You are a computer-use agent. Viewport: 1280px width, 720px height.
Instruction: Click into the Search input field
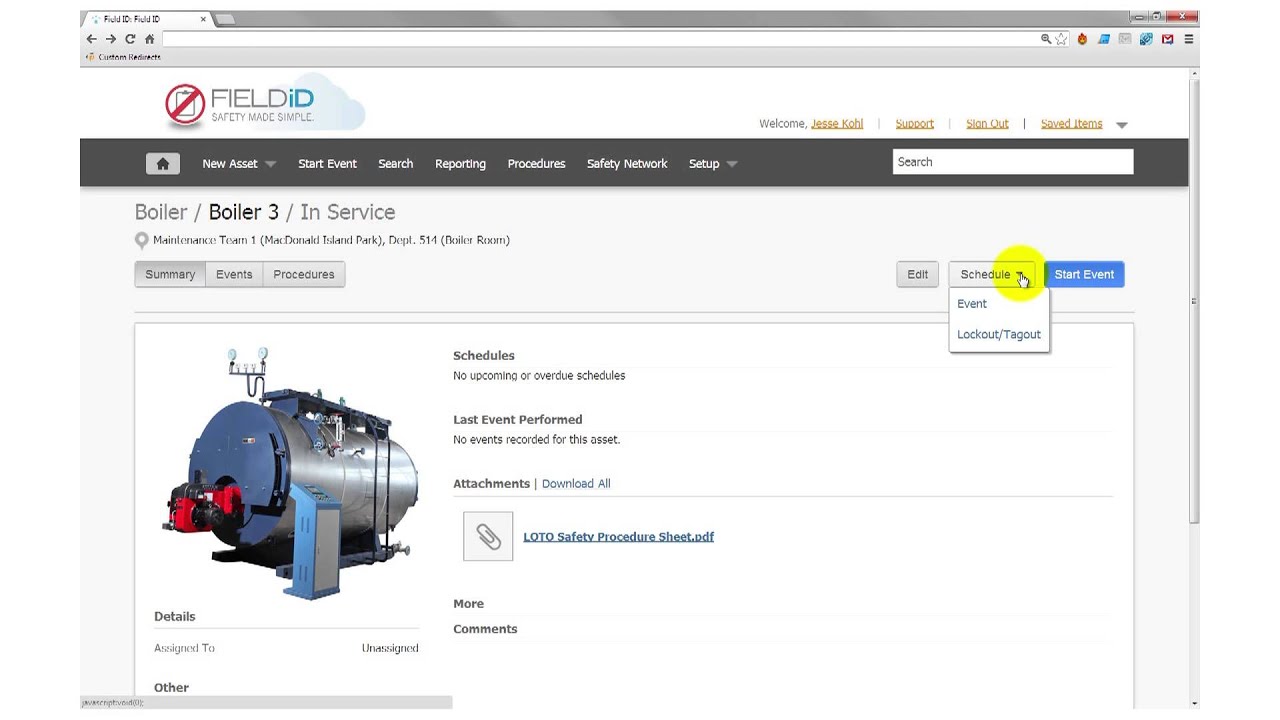click(1013, 162)
